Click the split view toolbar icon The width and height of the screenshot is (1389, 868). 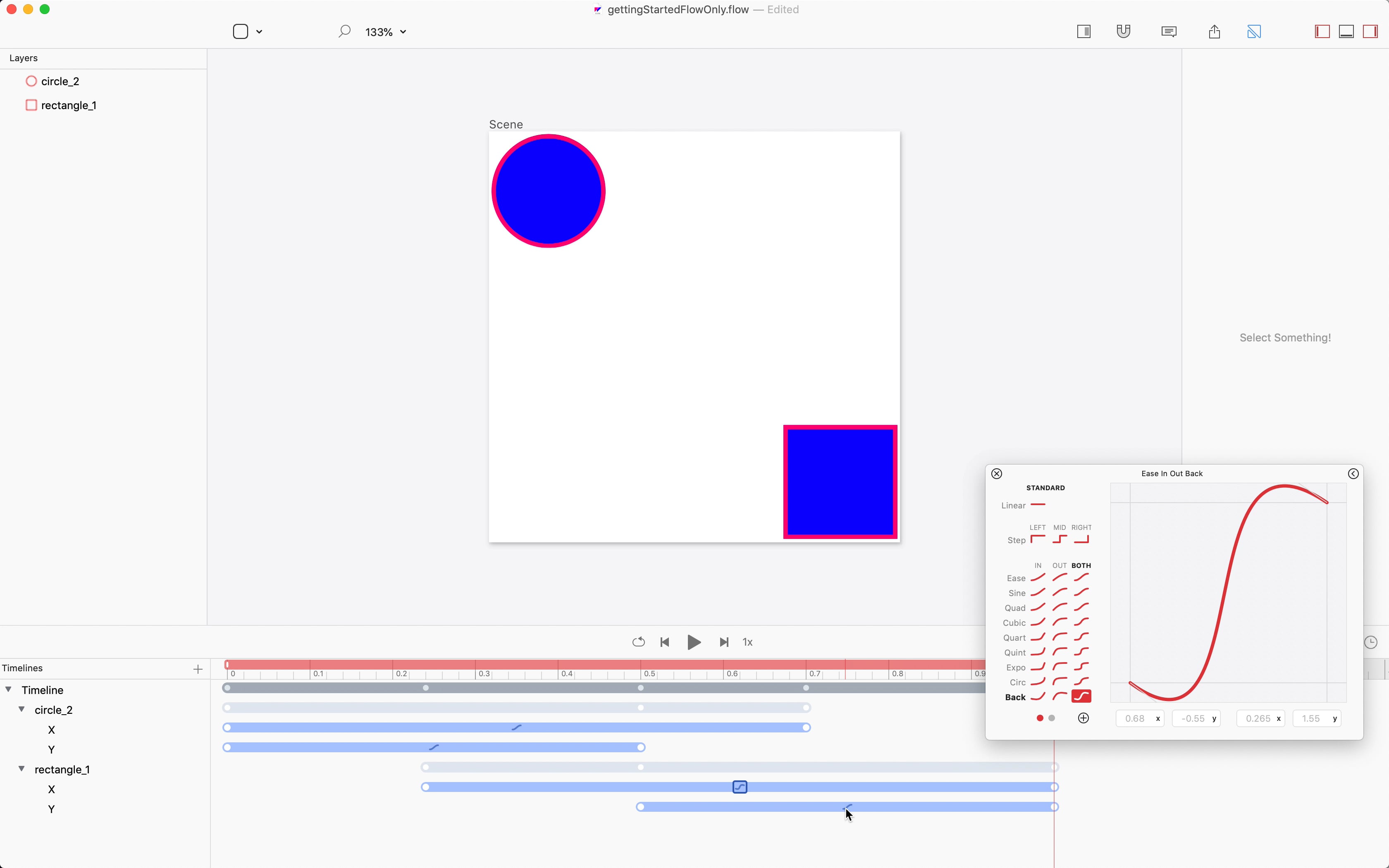(x=1084, y=31)
